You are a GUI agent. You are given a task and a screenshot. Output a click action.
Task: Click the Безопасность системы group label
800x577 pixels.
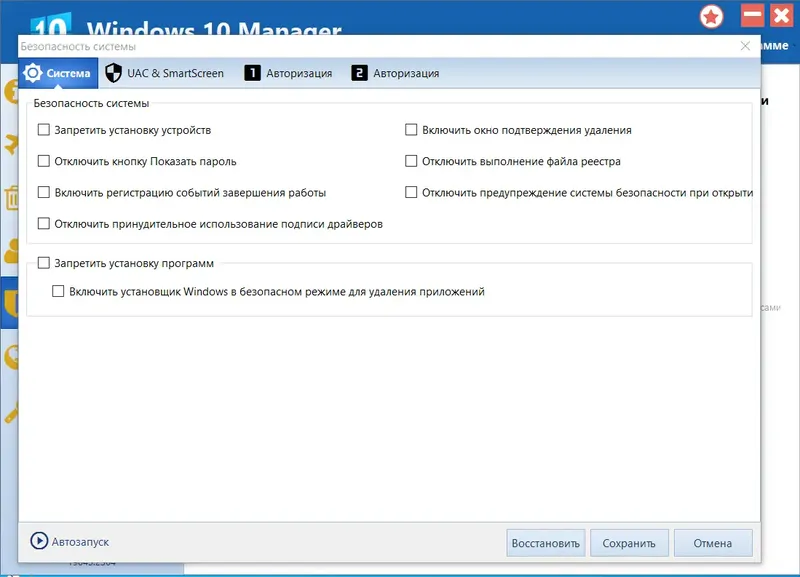coord(91,103)
